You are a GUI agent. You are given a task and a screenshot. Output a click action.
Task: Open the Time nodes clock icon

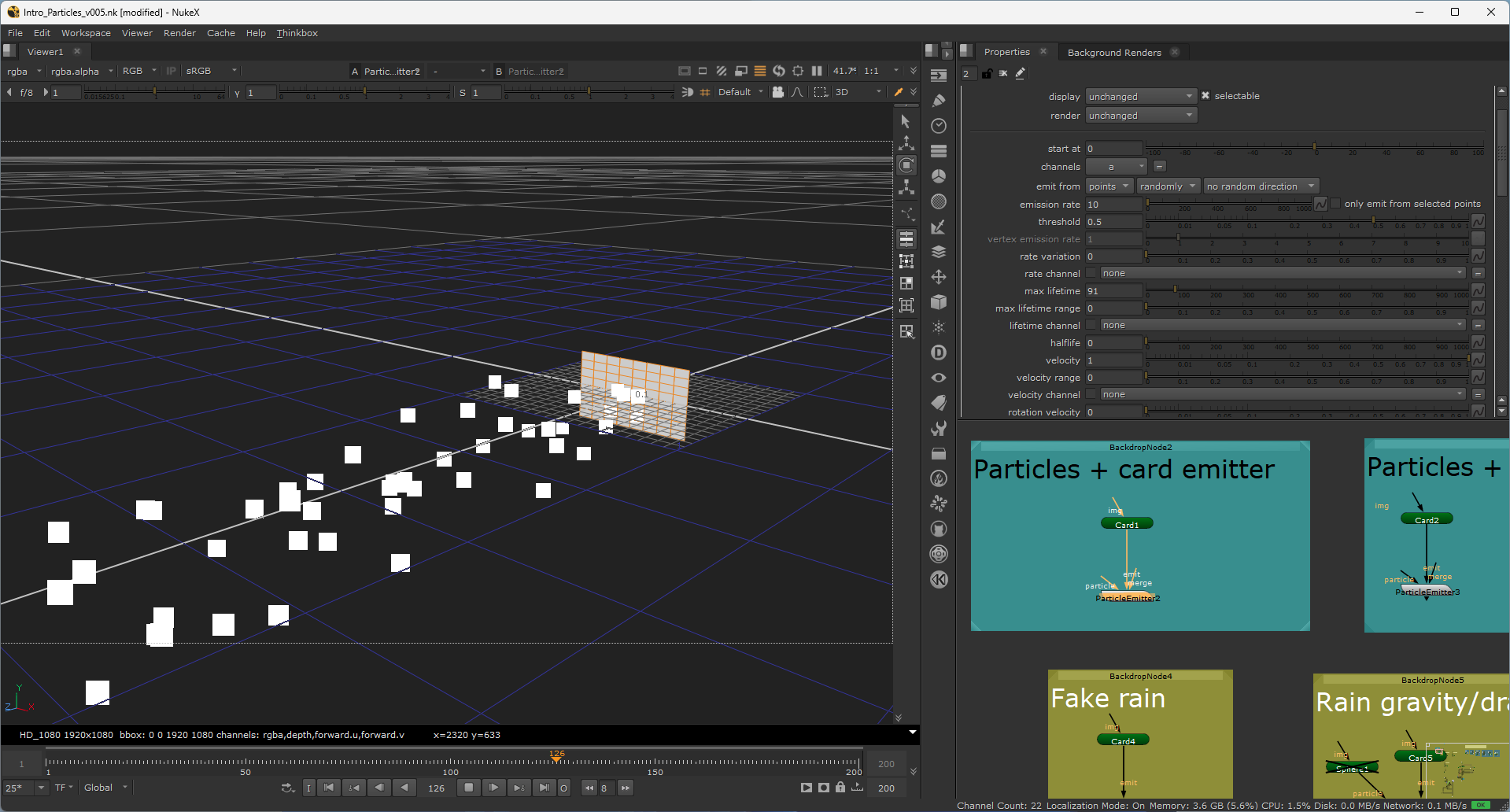tap(939, 126)
